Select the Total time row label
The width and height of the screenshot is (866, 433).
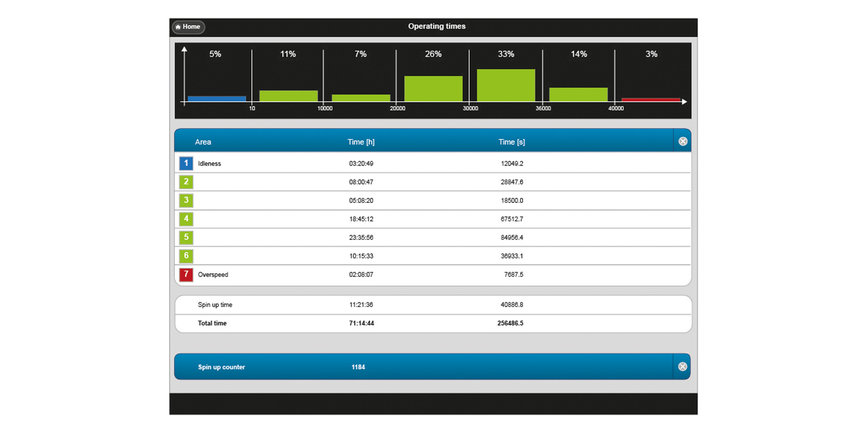212,324
